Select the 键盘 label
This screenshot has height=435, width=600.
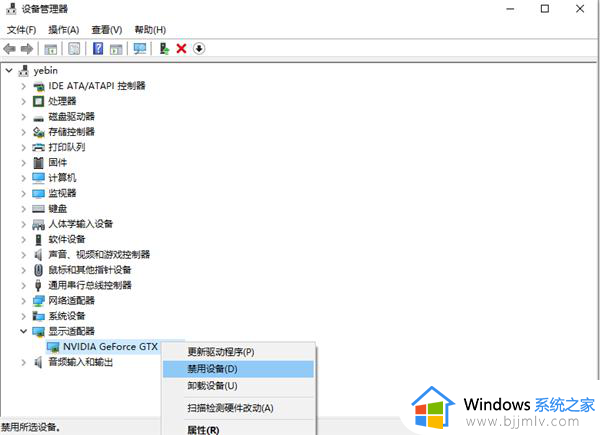(x=58, y=209)
